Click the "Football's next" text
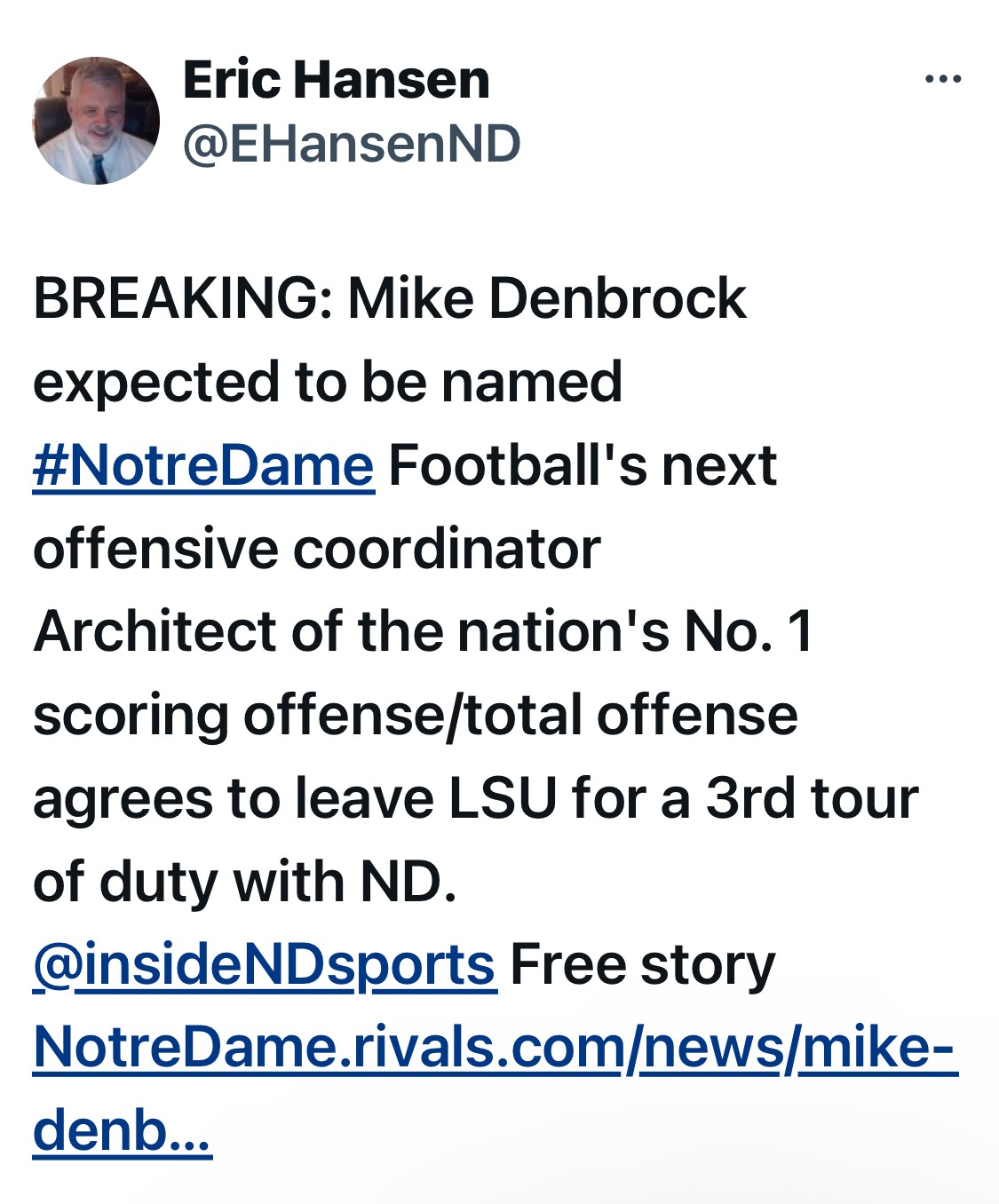The width and height of the screenshot is (999, 1204). [583, 466]
